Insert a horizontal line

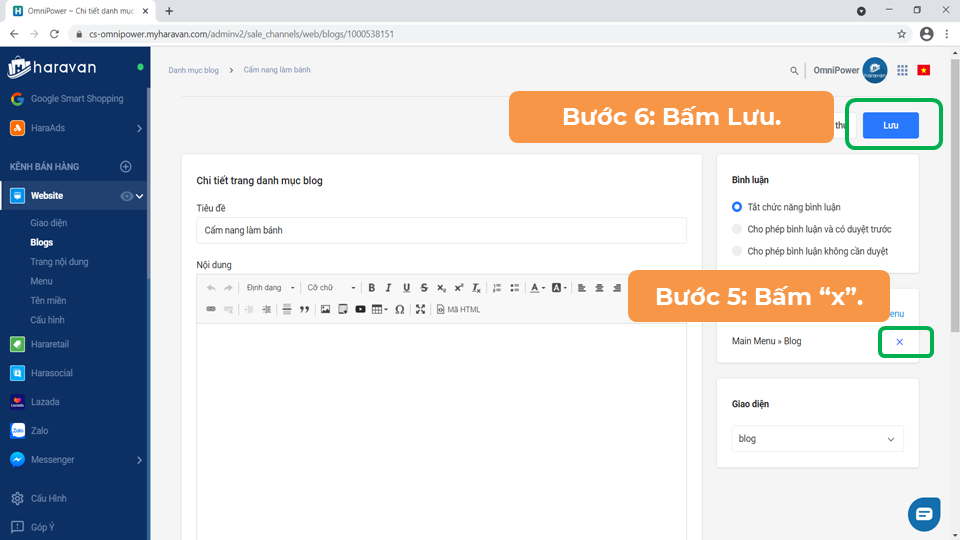287,309
